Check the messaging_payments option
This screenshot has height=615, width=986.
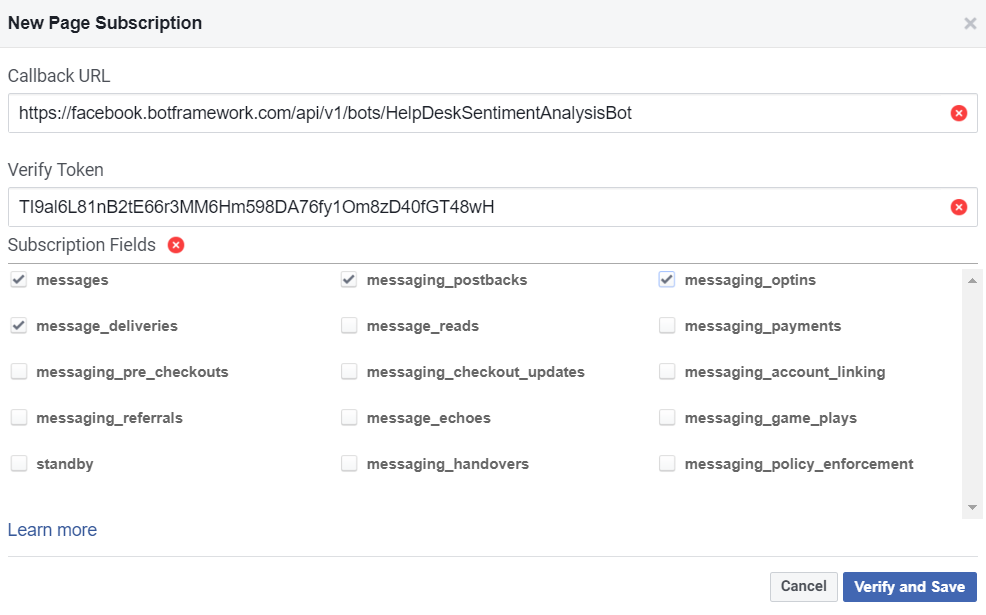pyautogui.click(x=667, y=326)
